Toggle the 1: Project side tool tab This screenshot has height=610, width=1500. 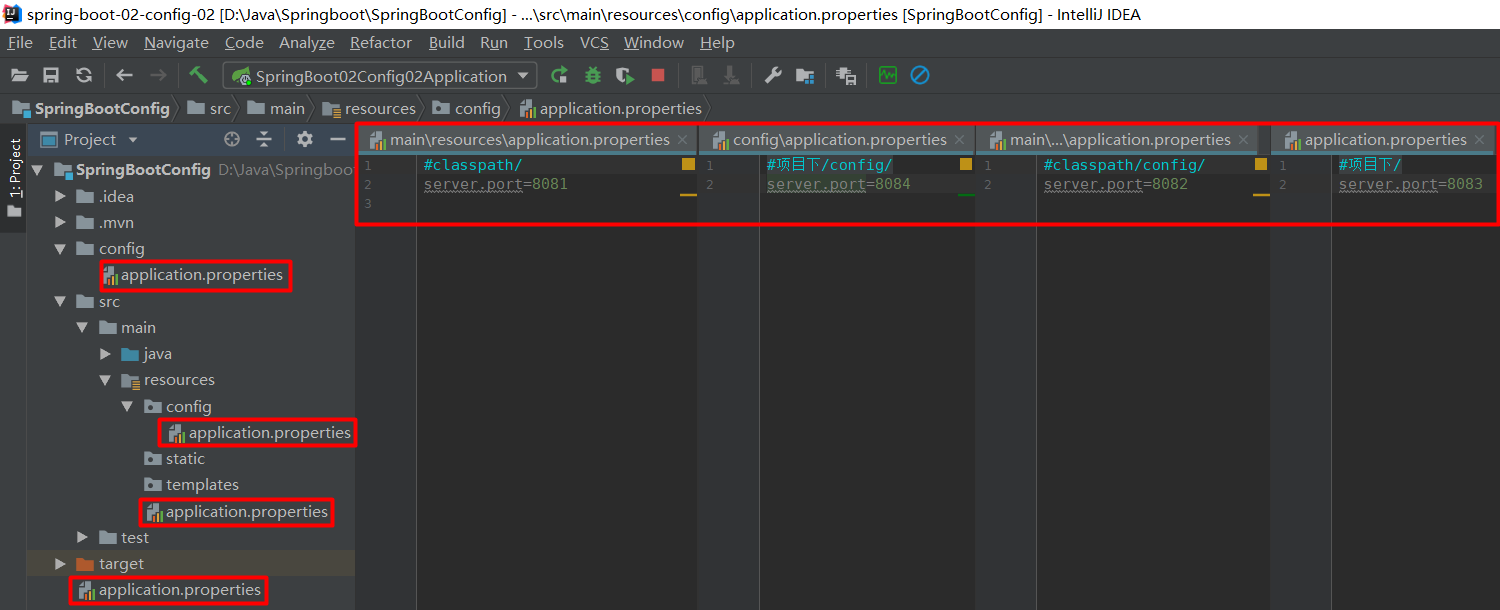click(14, 178)
